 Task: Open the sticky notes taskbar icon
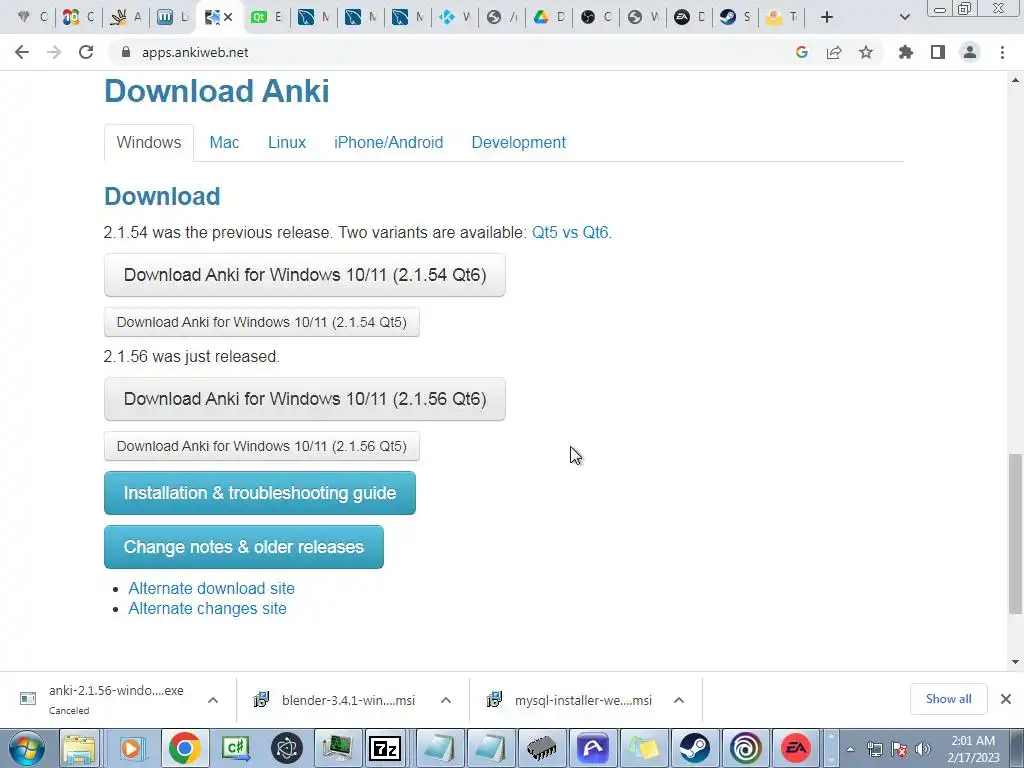[x=643, y=748]
